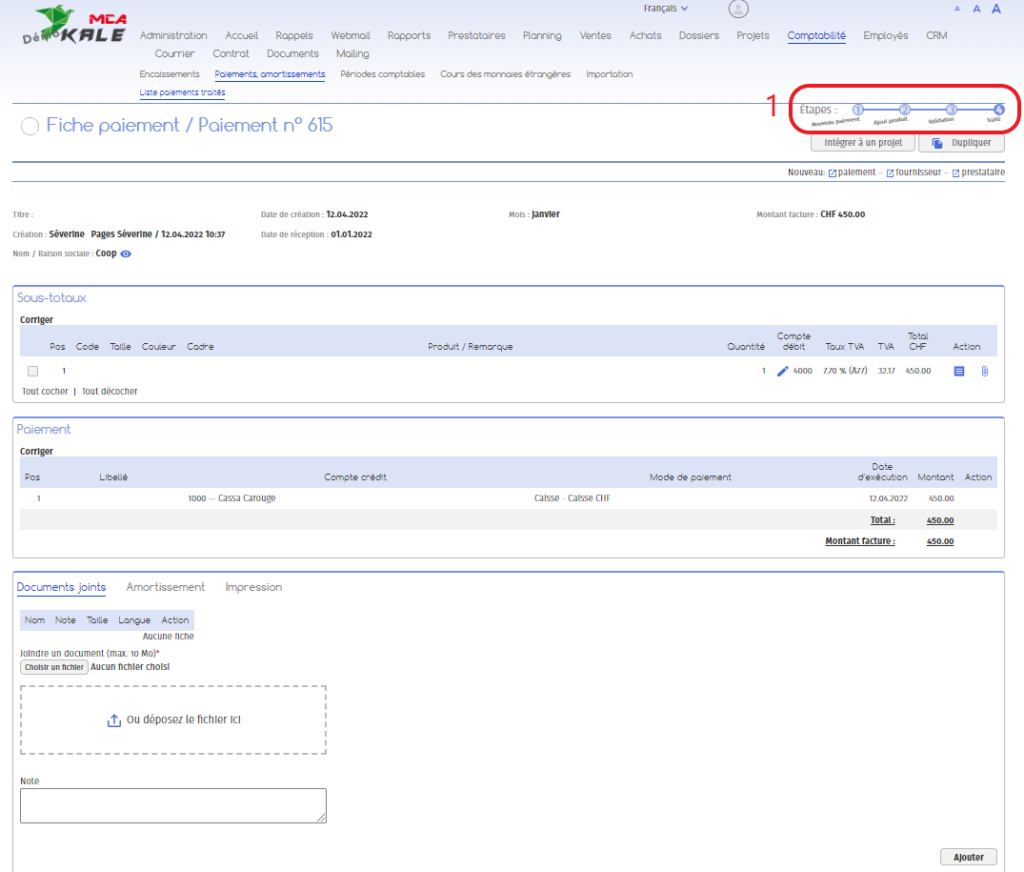Select the smallest font size A icon
The height and width of the screenshot is (872, 1024).
coord(957,9)
